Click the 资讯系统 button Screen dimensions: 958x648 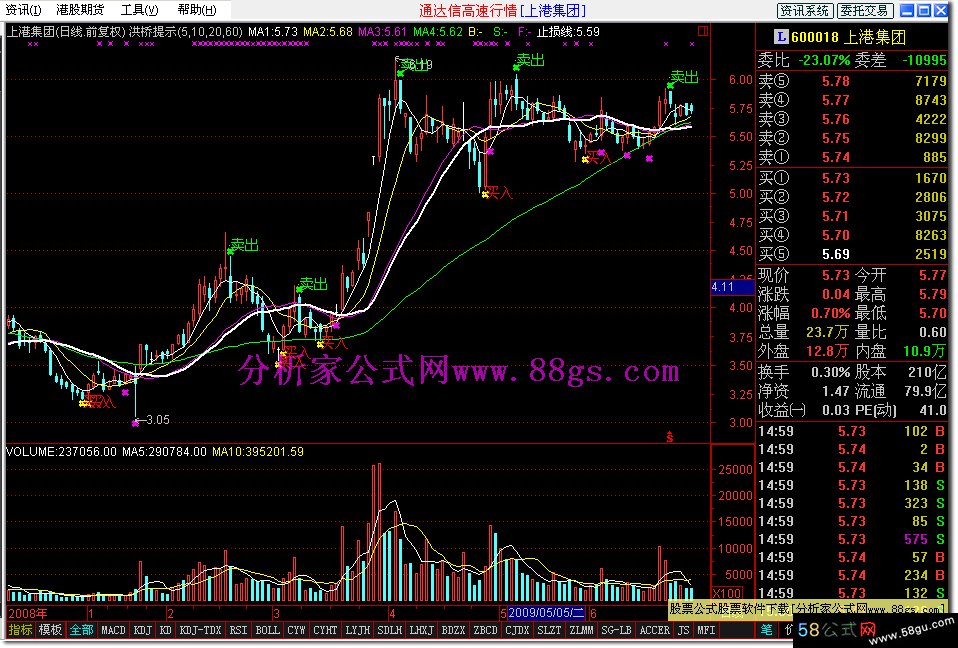point(804,10)
